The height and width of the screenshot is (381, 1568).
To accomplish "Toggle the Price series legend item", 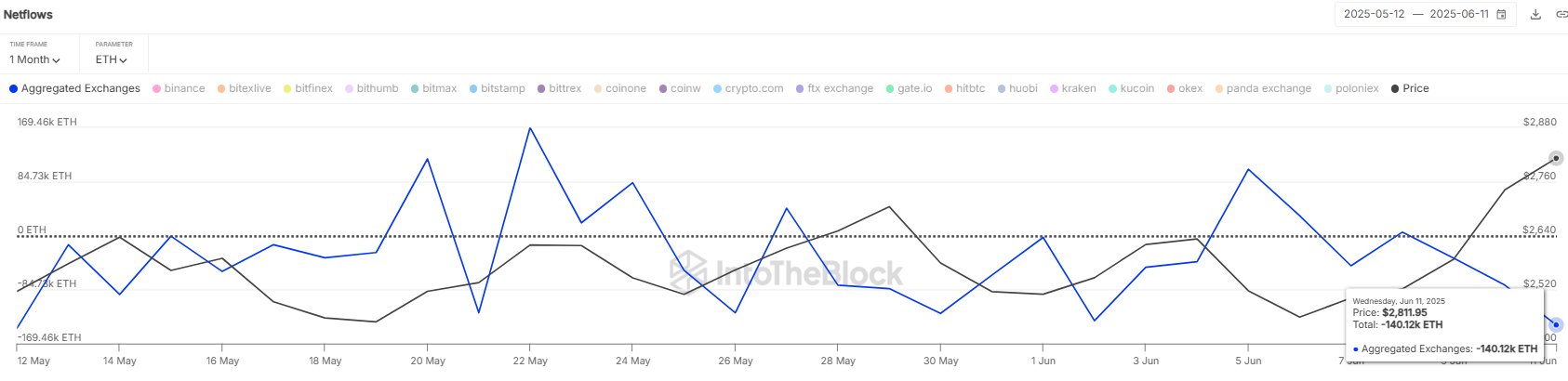I will coord(1410,88).
